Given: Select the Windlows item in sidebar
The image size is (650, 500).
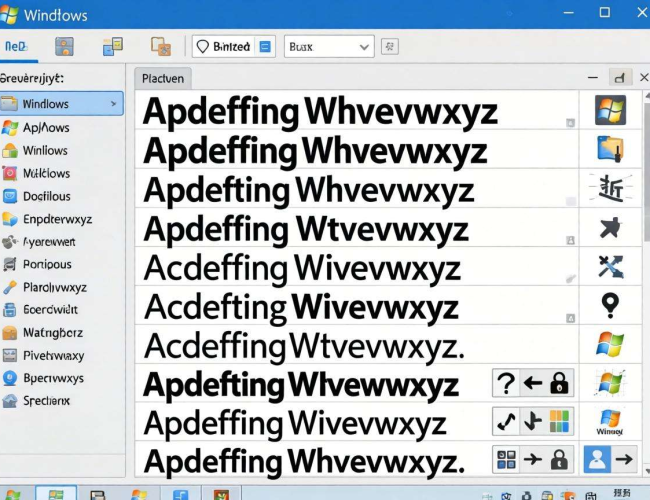Looking at the screenshot, I should 61,104.
